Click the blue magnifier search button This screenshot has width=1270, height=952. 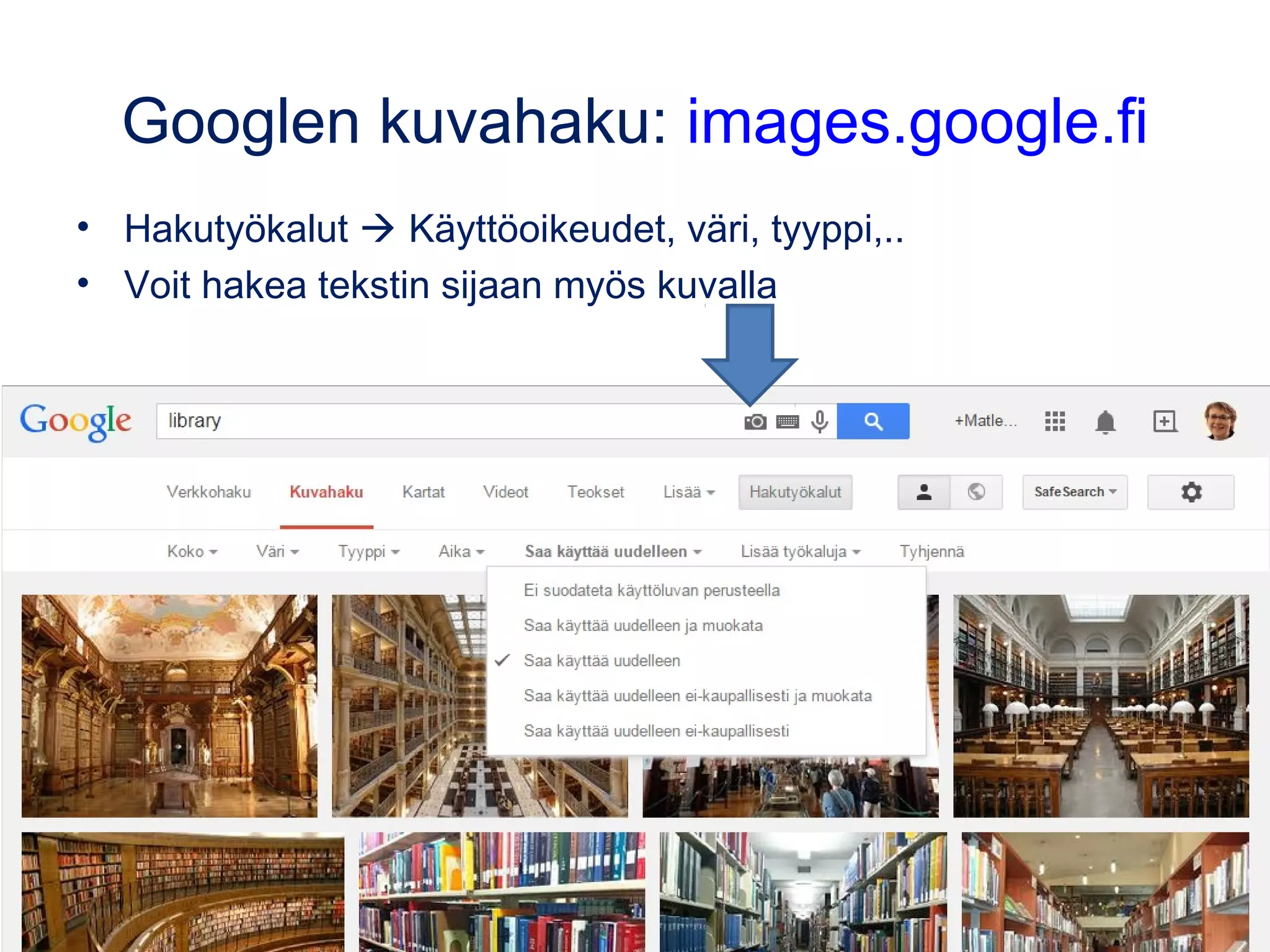pyautogui.click(x=873, y=421)
